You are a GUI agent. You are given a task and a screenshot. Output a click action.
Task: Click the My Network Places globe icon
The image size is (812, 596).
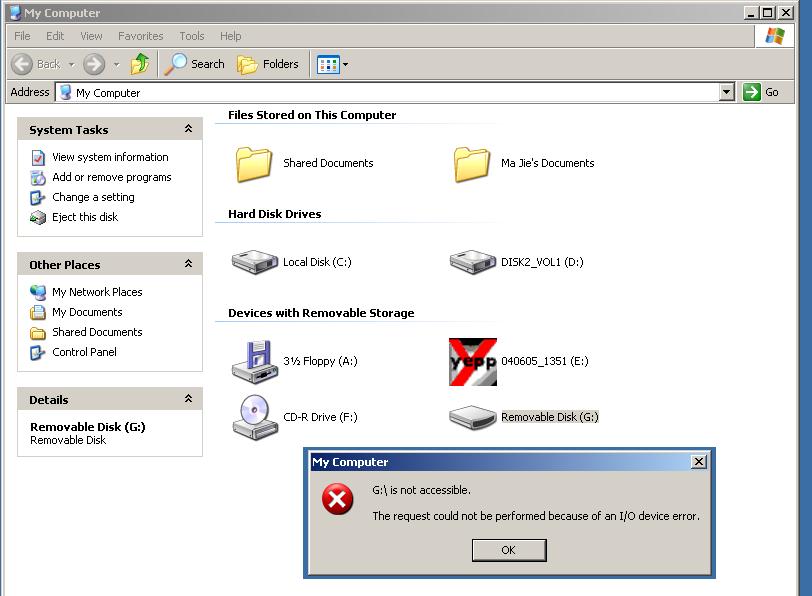(38, 293)
